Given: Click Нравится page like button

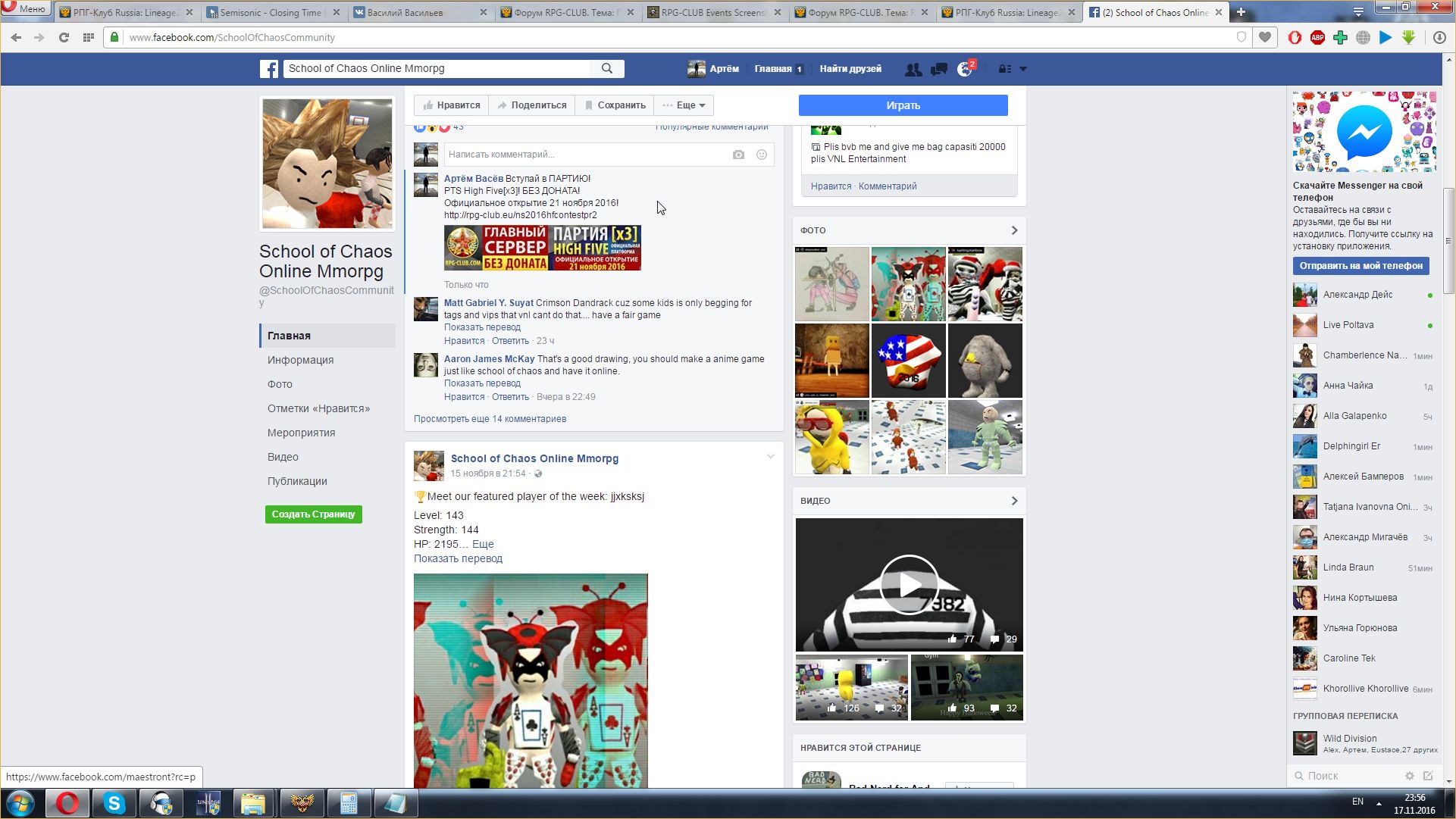Looking at the screenshot, I should 452,105.
